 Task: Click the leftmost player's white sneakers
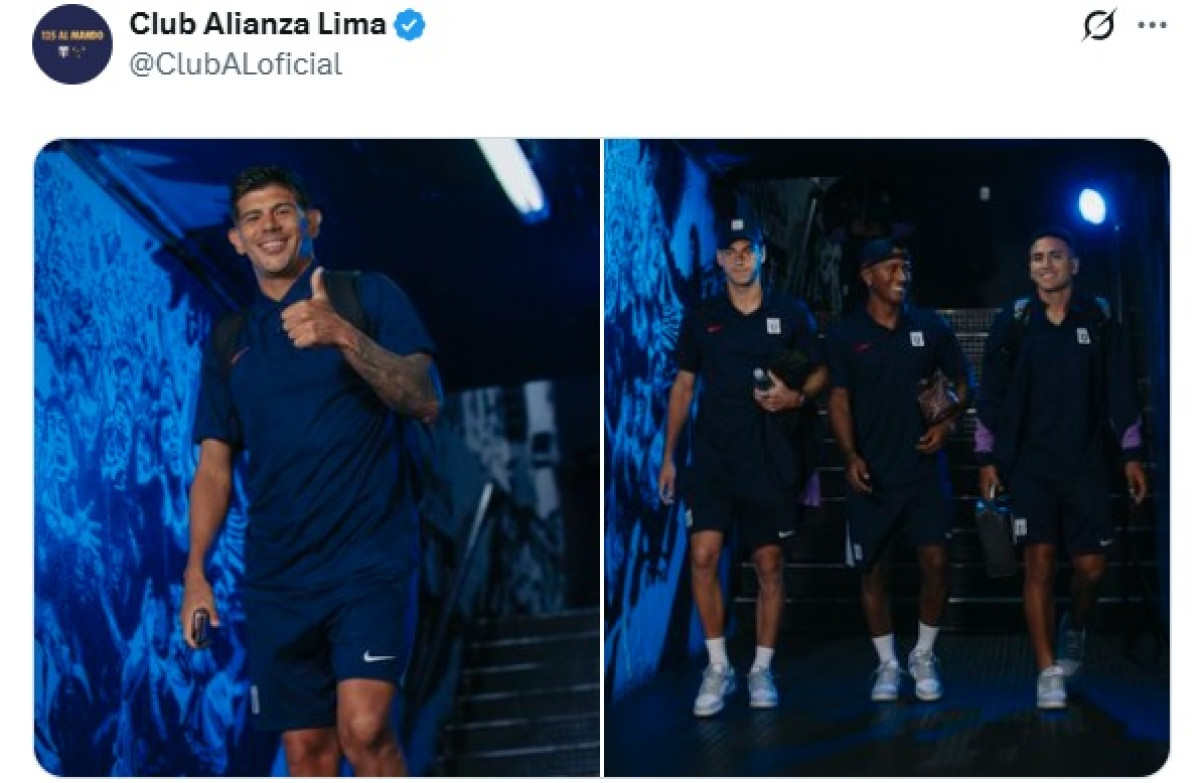point(736,688)
